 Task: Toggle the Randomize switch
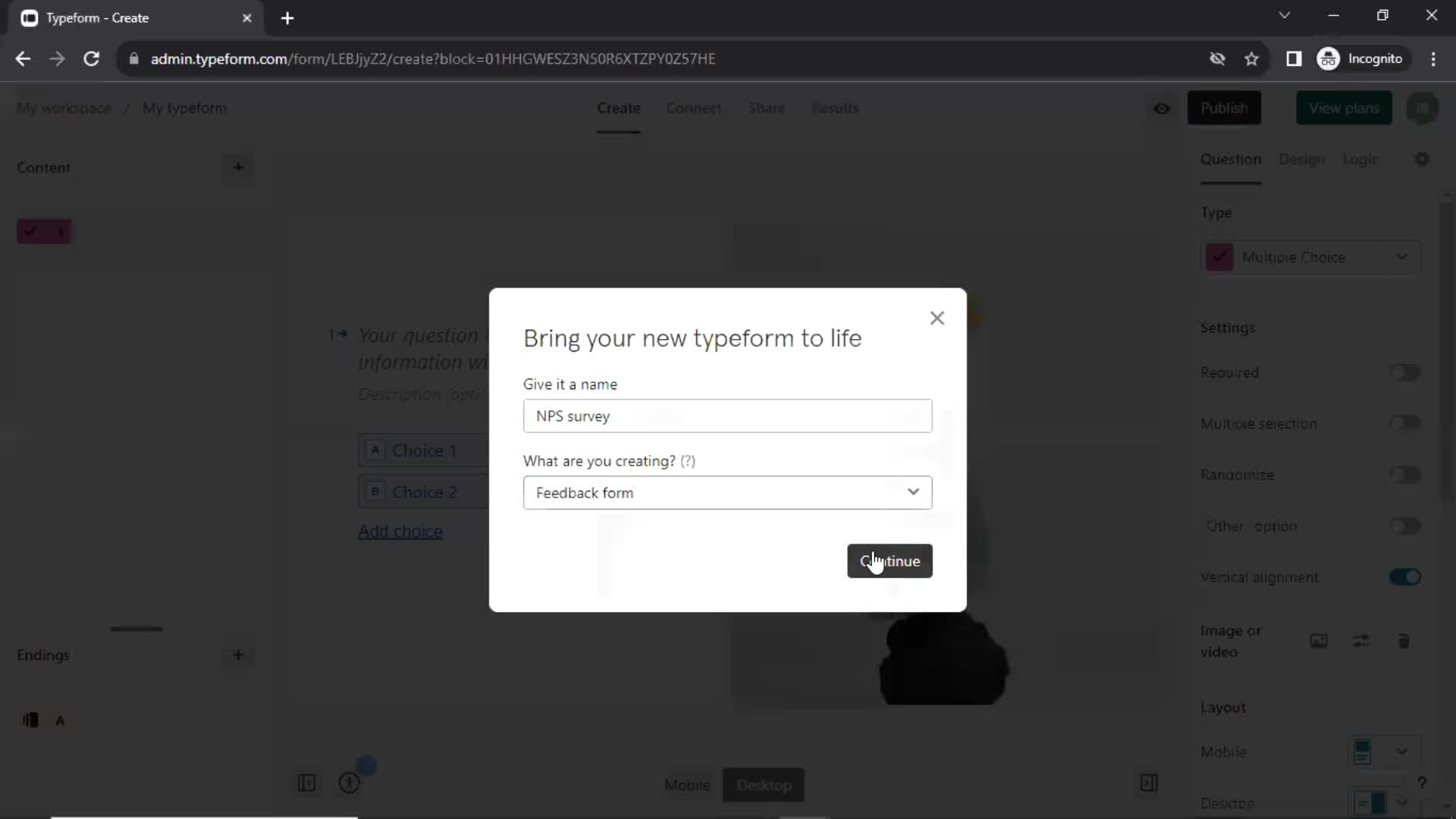[x=1404, y=475]
